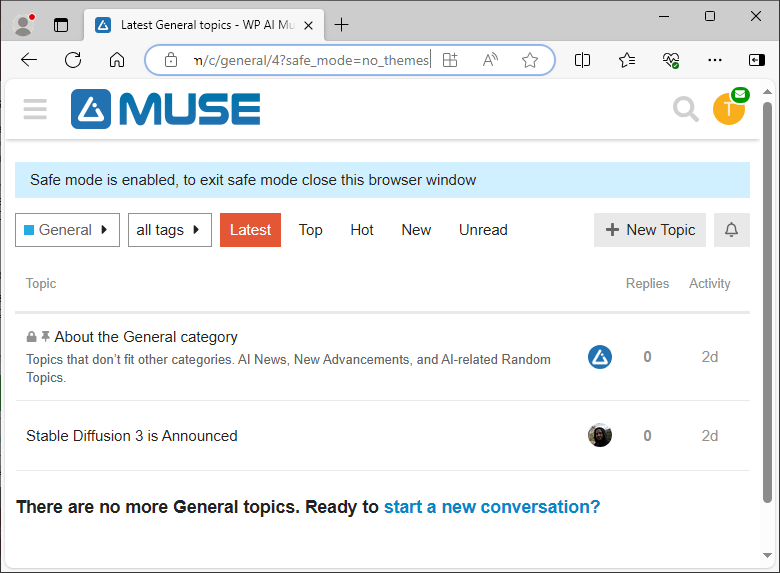
Task: Click the New Topic button
Action: pos(650,230)
